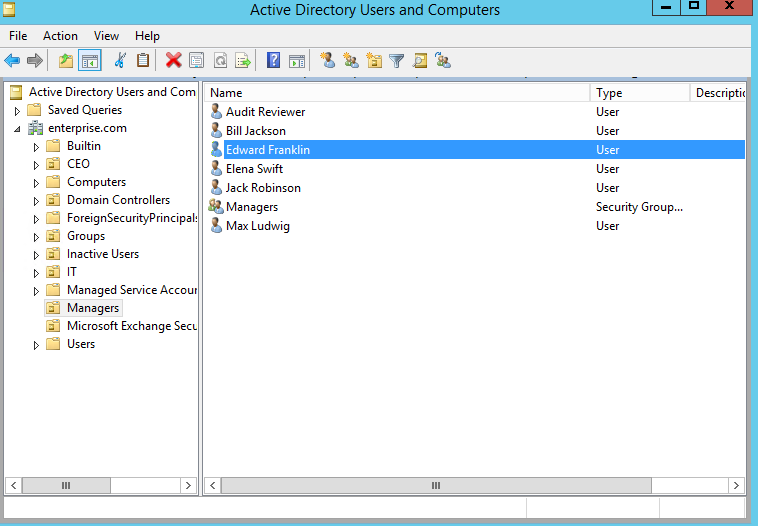
Task: Select the Domain Controllers tree label
Action: point(118,200)
